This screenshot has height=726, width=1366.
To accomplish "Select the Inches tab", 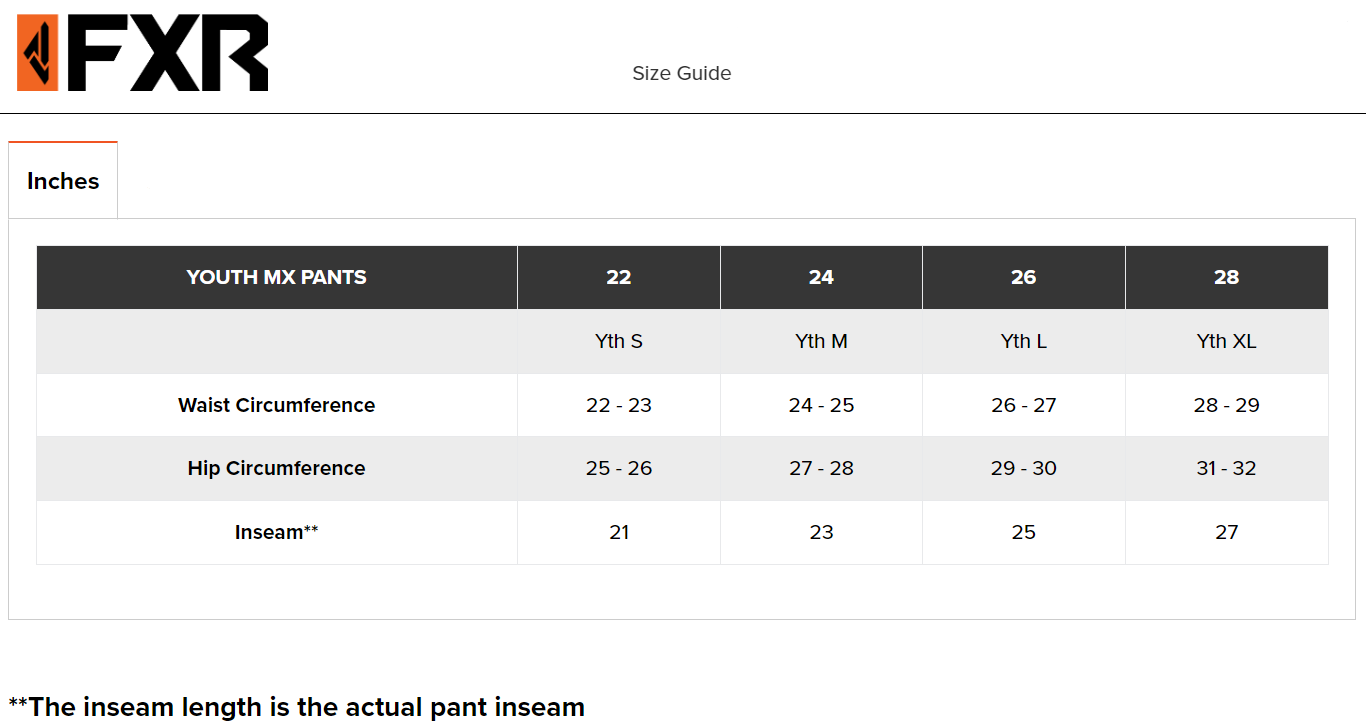I will click(63, 181).
